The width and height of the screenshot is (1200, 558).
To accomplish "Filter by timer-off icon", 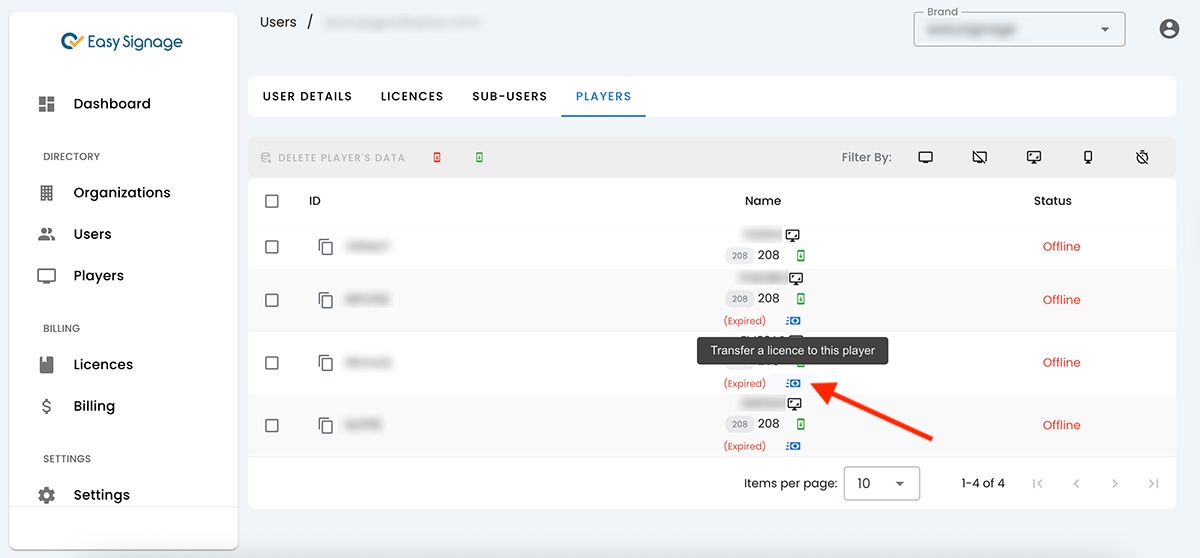I will tap(1143, 158).
